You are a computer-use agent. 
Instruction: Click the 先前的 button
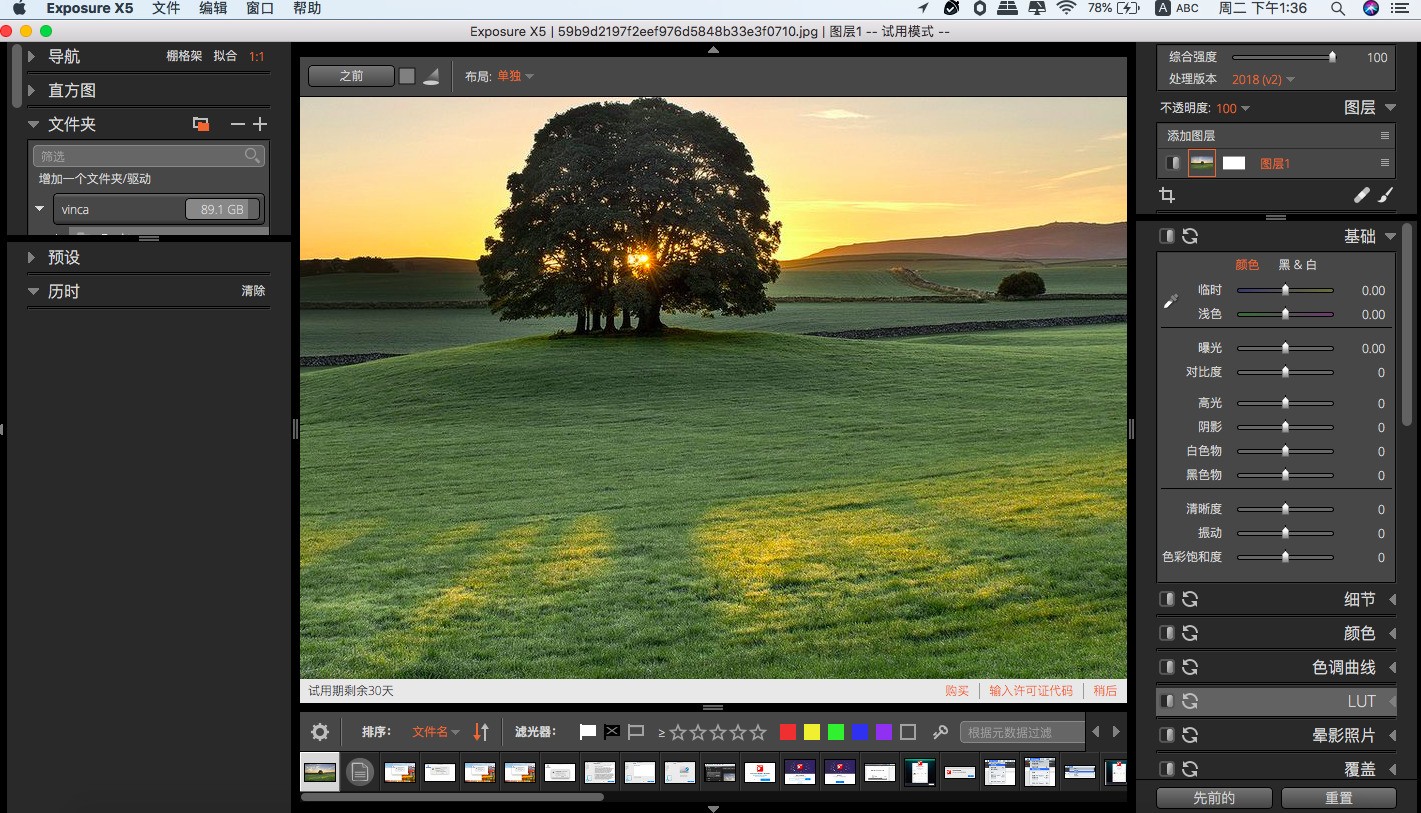1214,798
